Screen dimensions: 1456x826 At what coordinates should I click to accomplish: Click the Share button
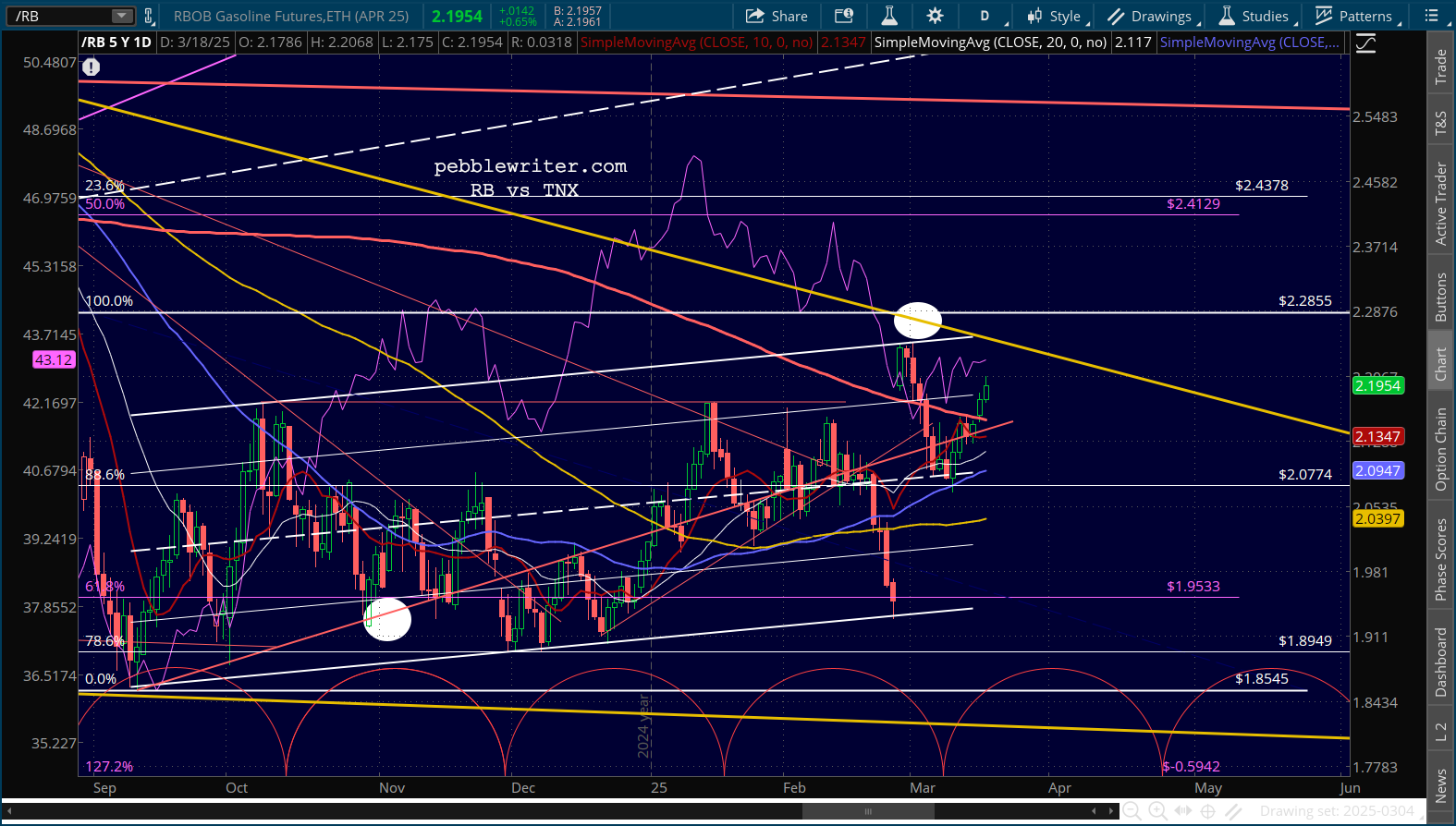click(x=777, y=16)
